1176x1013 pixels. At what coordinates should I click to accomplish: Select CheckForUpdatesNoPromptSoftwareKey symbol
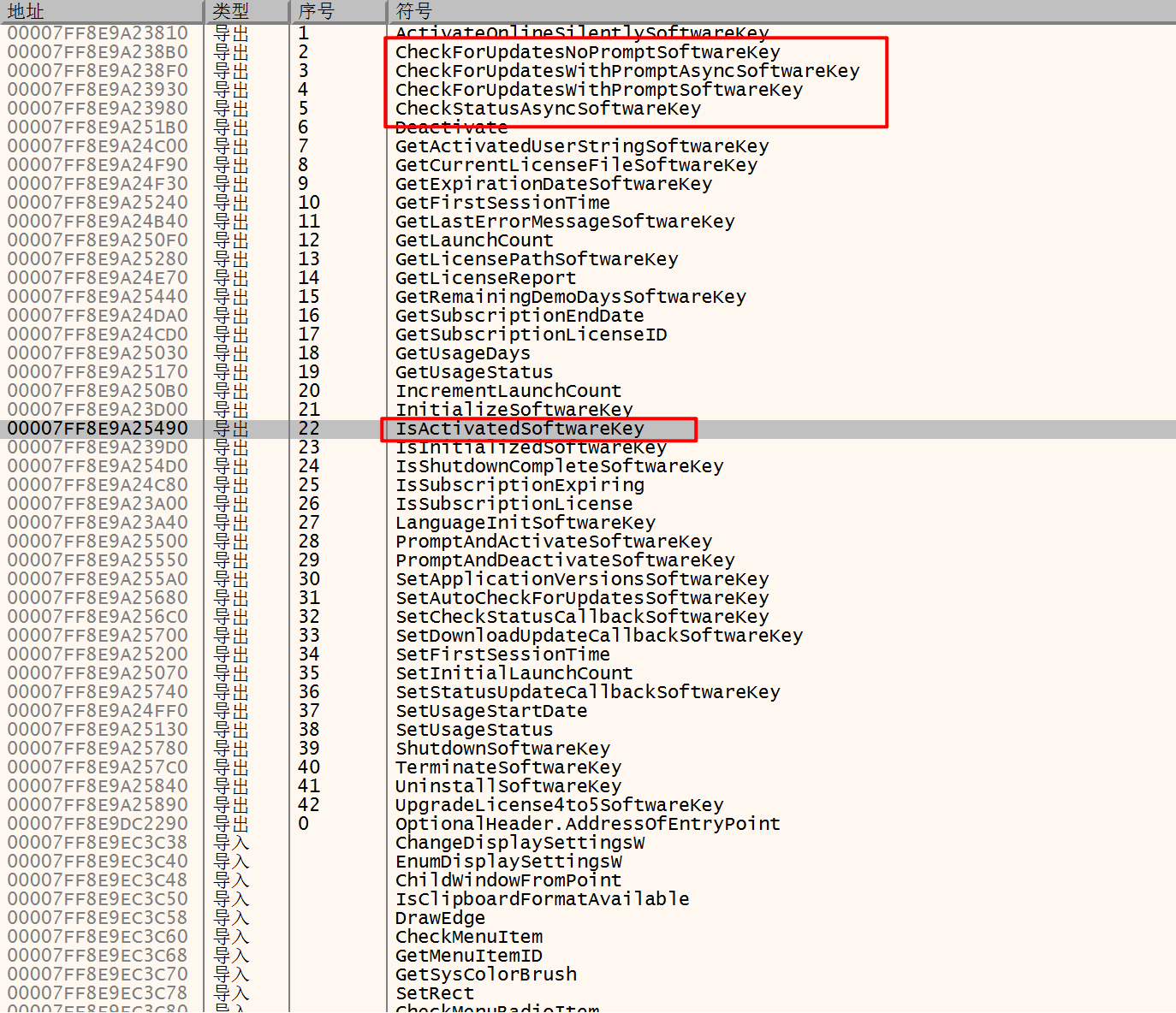pyautogui.click(x=587, y=52)
